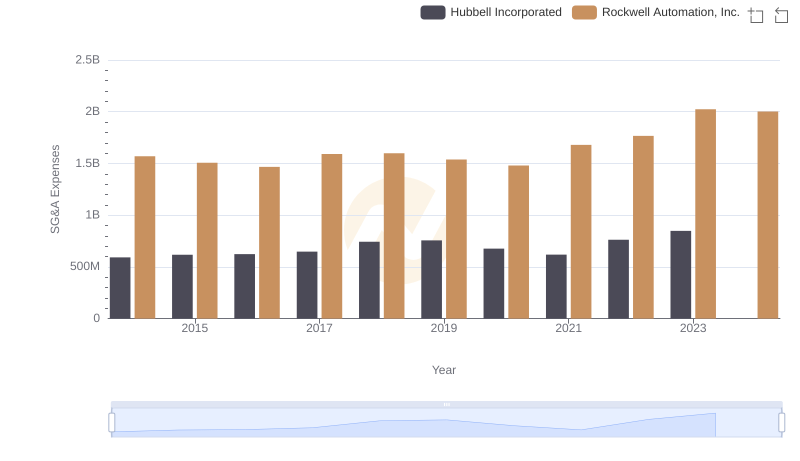Click the restore zoom icon
The width and height of the screenshot is (800, 461).
point(781,15)
